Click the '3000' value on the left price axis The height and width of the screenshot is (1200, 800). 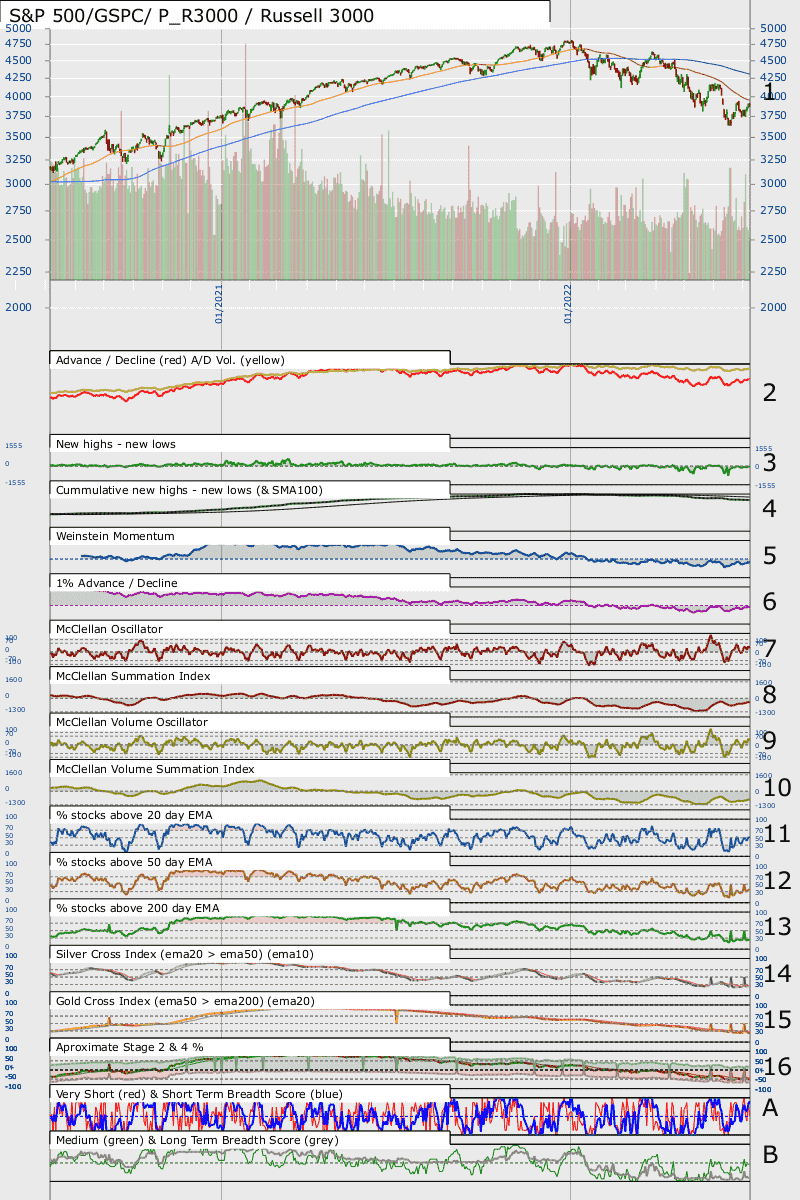click(18, 184)
